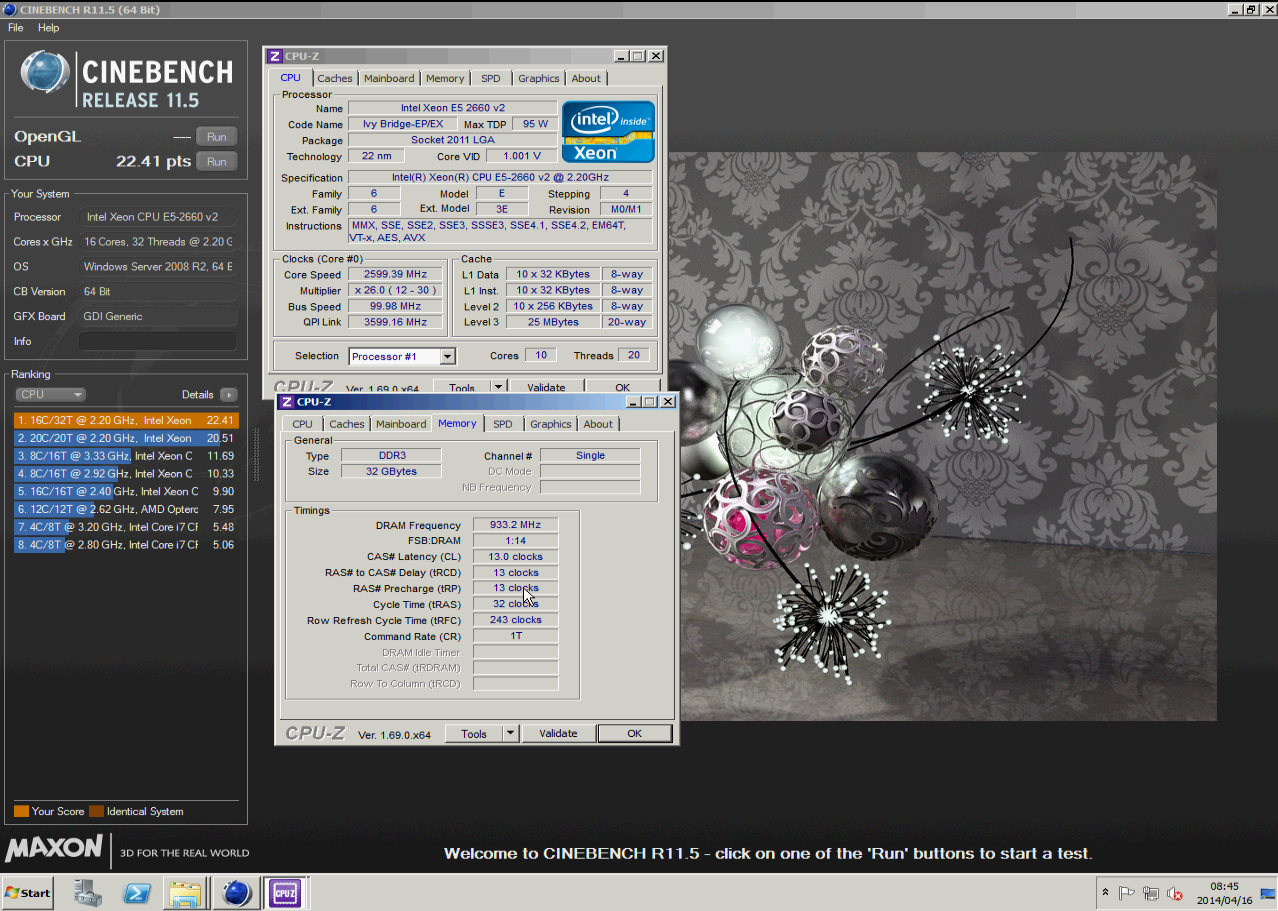Click OK in front CPU-Z Memory window
Viewport: 1278px width, 911px height.
(634, 733)
